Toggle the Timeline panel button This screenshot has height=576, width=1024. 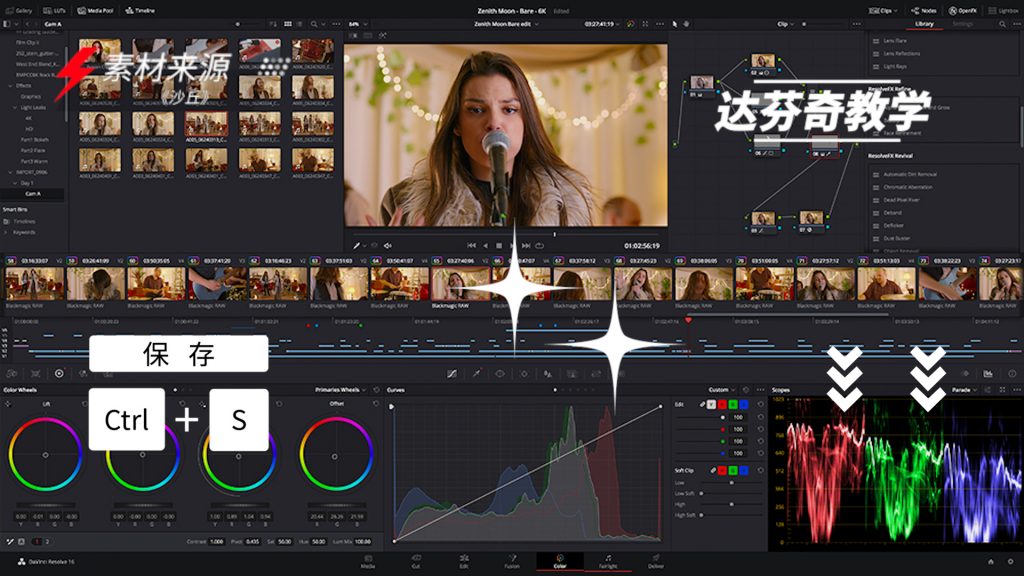pyautogui.click(x=140, y=10)
